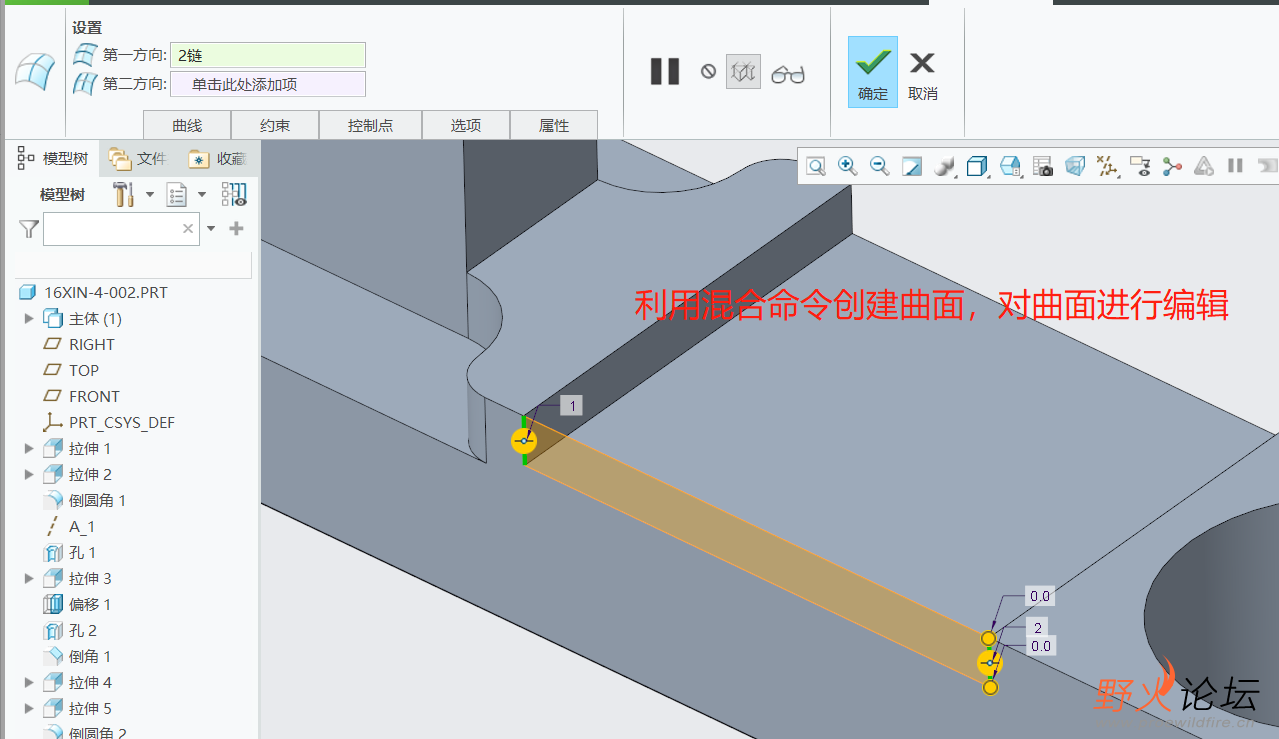This screenshot has height=739, width=1279.
Task: Open dropdown arrow next to list display icon
Action: point(202,194)
